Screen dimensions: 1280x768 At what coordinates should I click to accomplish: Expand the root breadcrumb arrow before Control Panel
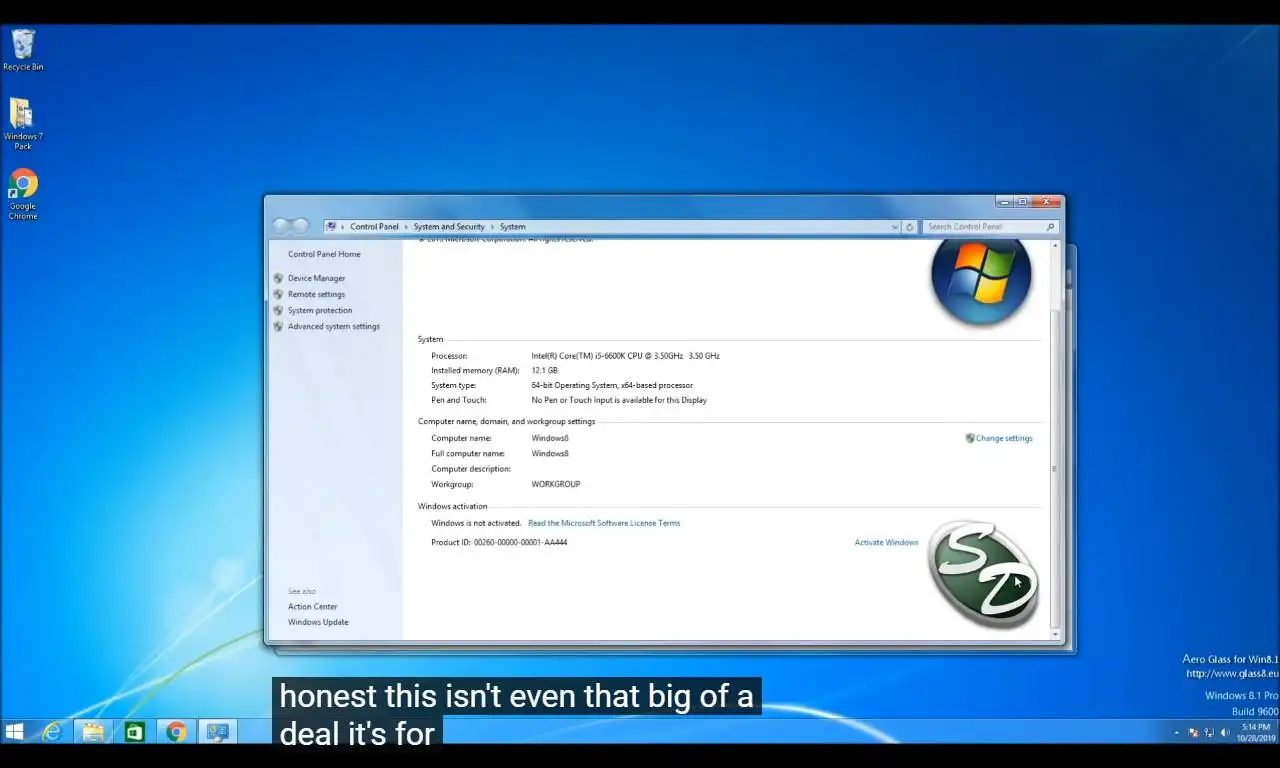click(x=343, y=227)
